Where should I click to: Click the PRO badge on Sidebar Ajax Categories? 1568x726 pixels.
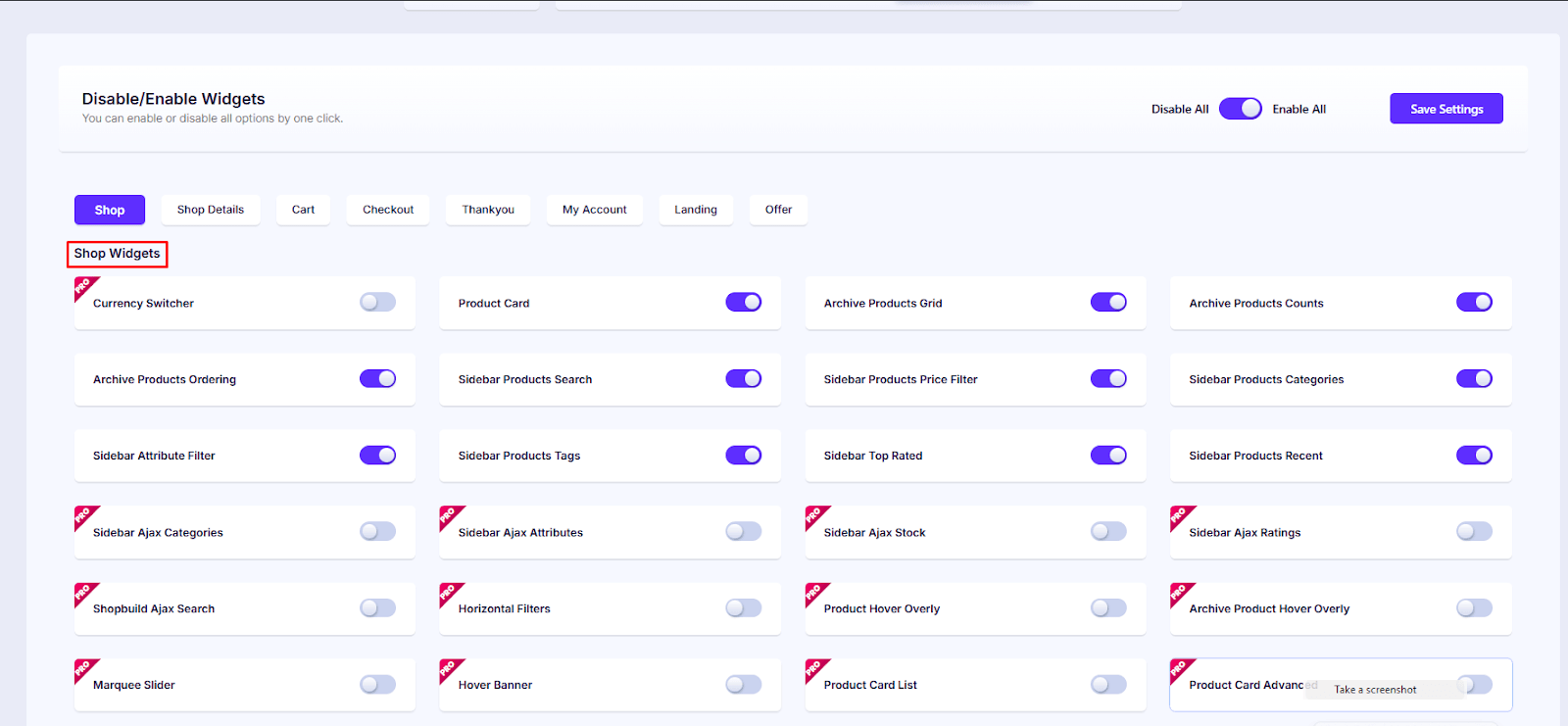point(84,516)
